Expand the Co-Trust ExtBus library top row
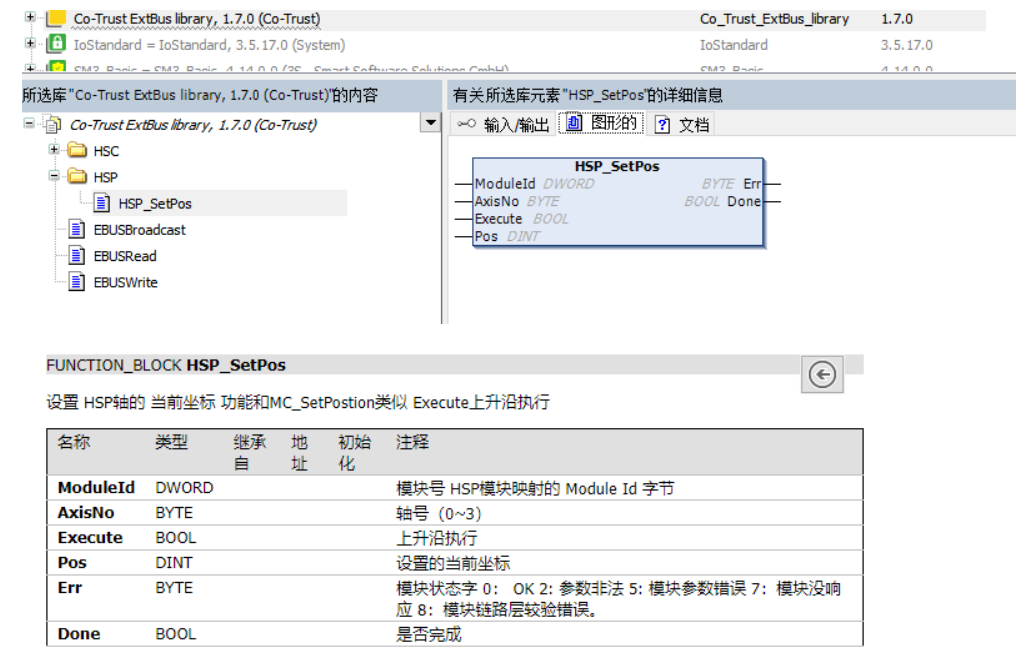Viewport: 1025px width, 657px height. [30, 17]
